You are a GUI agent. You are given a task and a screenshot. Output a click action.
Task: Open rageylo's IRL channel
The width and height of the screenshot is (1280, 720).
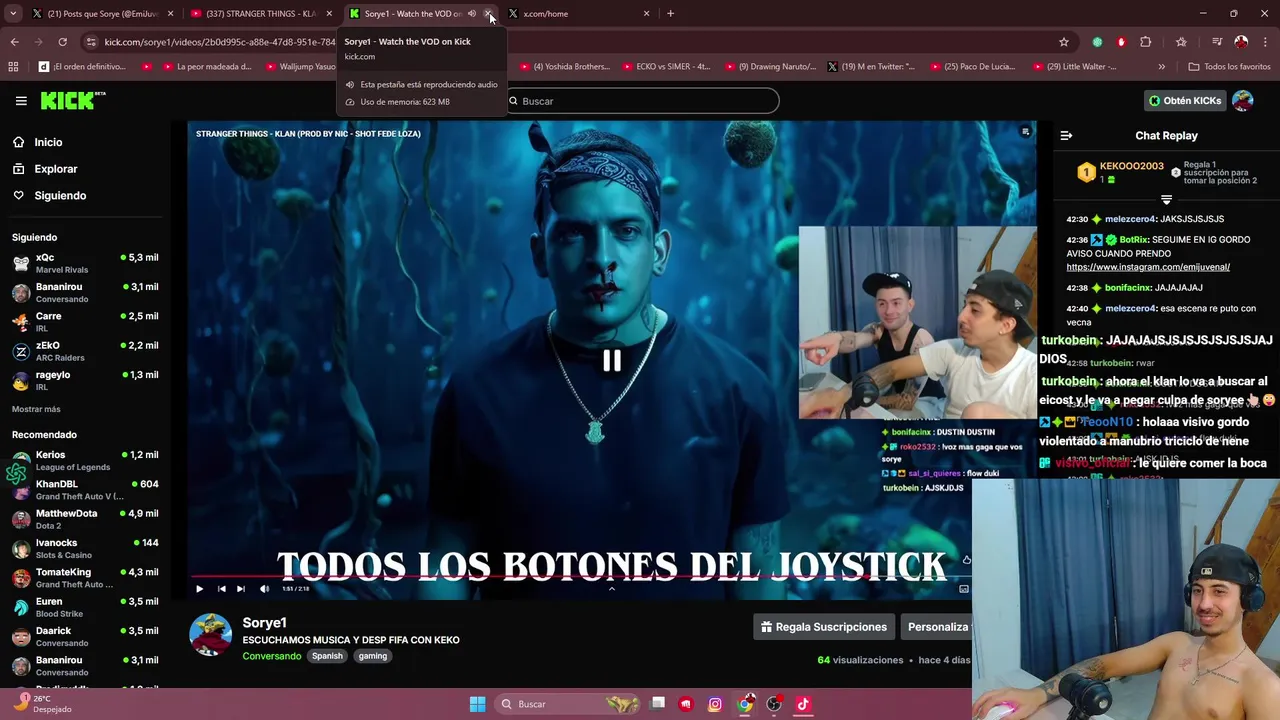[x=85, y=381]
